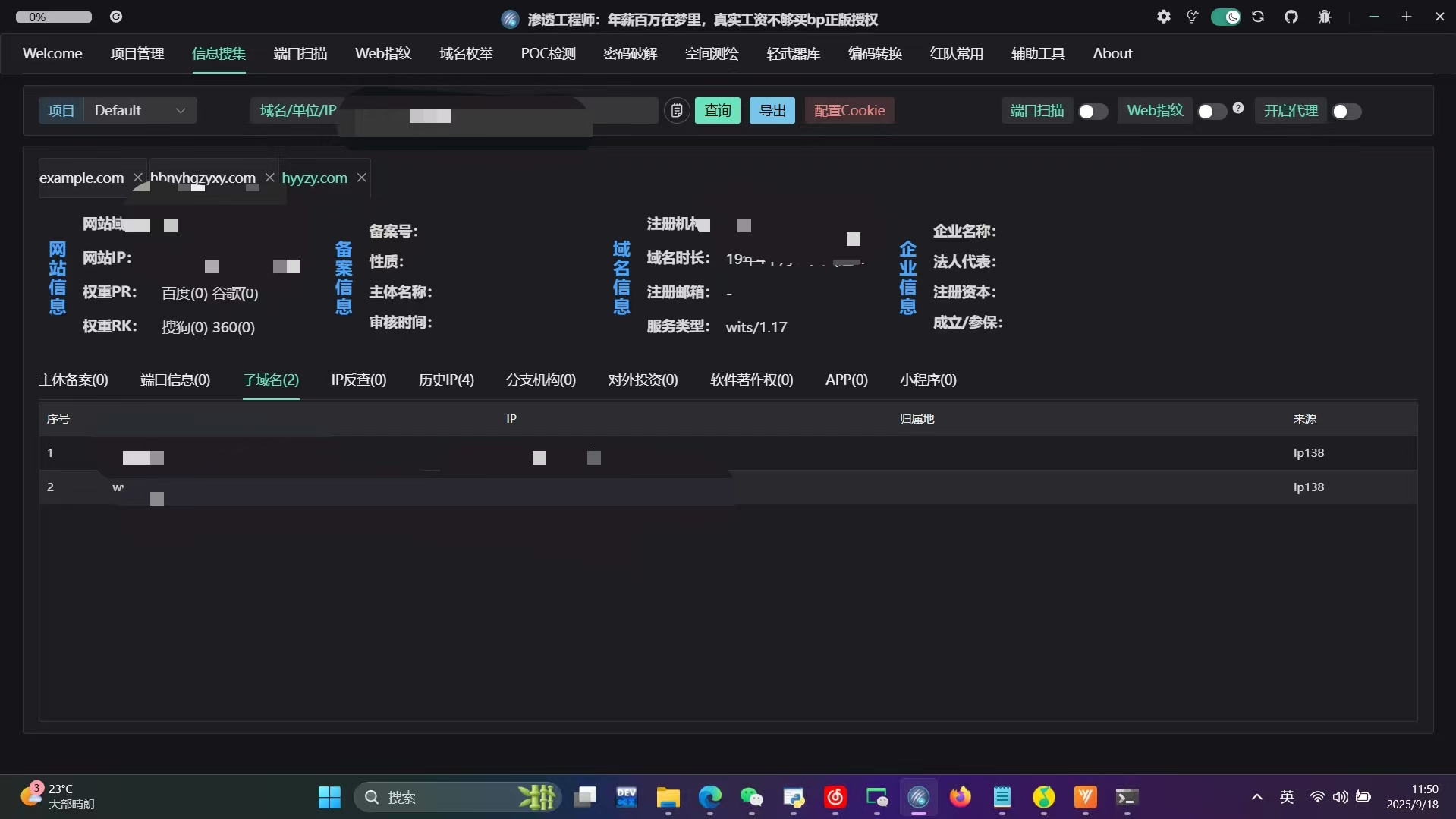Show hidden system tray icons chevron
This screenshot has width=1456, height=819.
[1256, 797]
